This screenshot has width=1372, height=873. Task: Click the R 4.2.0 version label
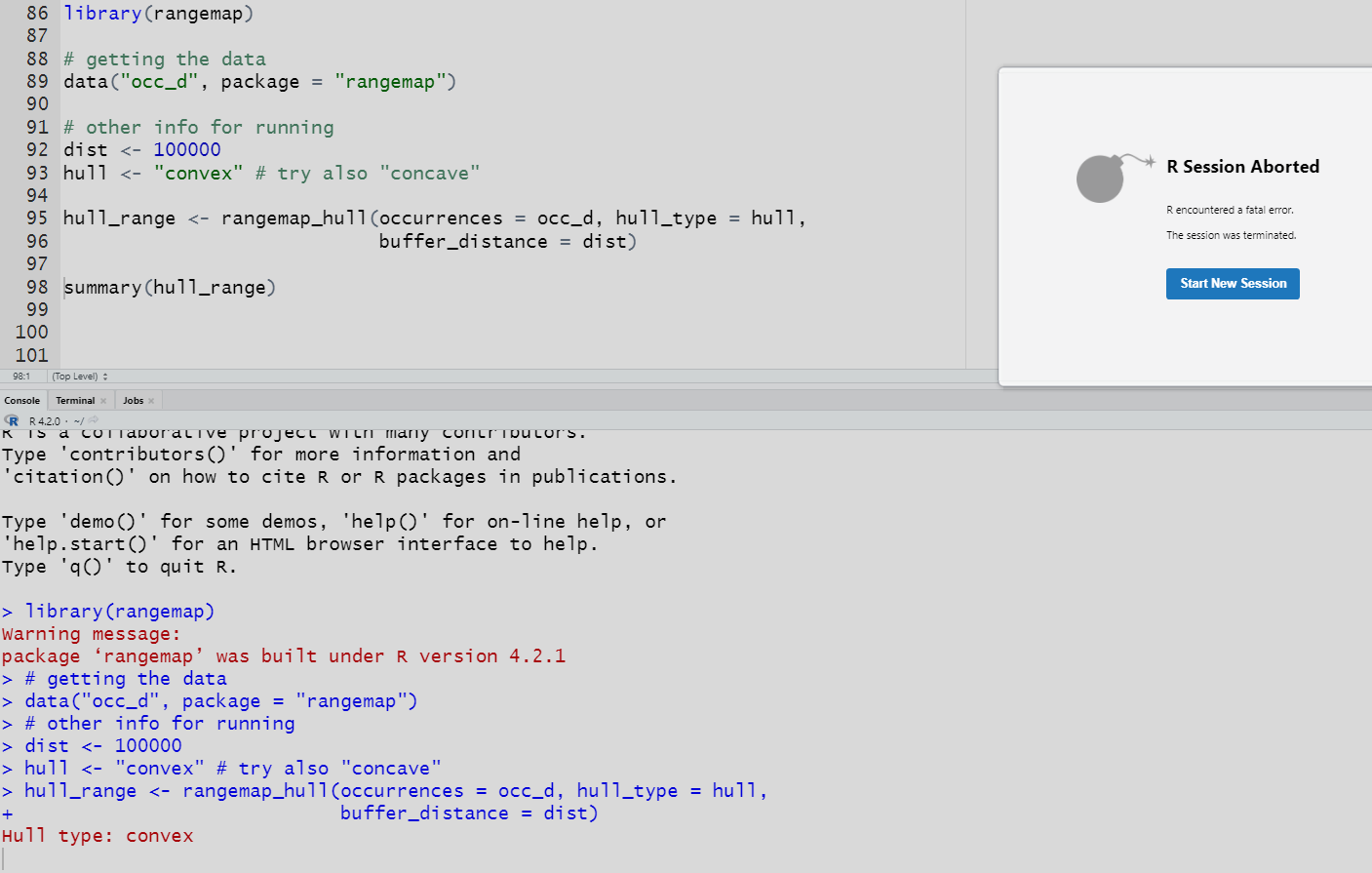pyautogui.click(x=44, y=421)
